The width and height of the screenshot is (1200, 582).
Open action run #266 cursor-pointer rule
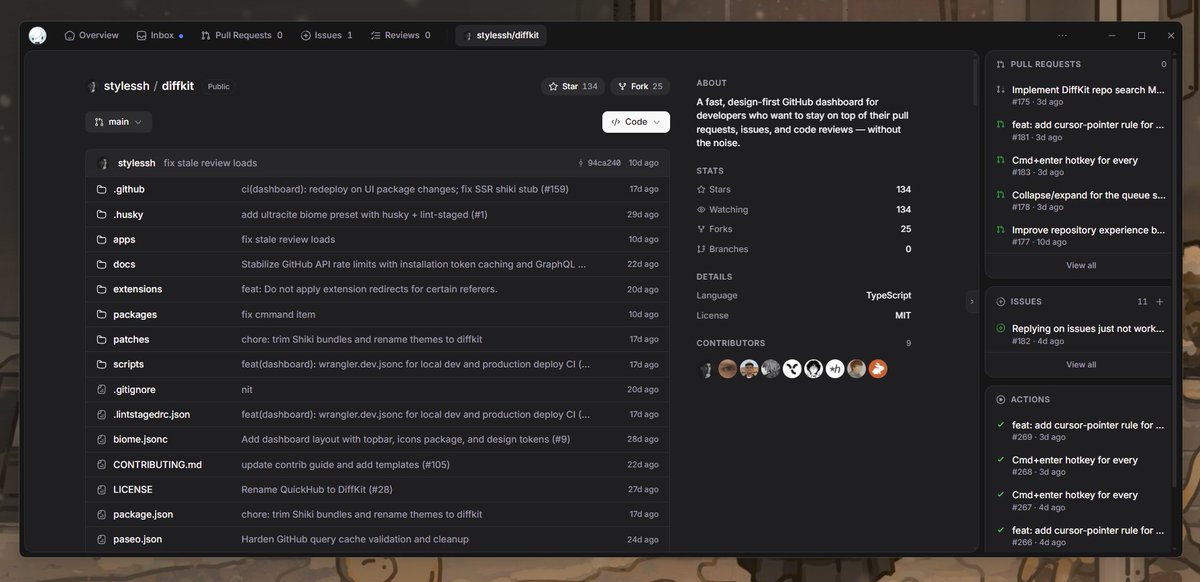(x=1080, y=536)
